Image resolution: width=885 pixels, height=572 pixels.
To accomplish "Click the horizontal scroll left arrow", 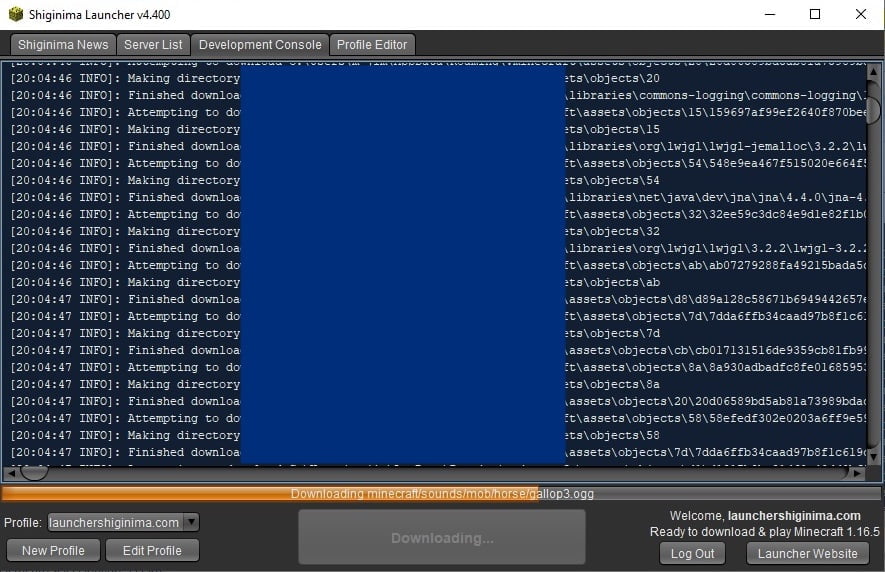I will 11,473.
